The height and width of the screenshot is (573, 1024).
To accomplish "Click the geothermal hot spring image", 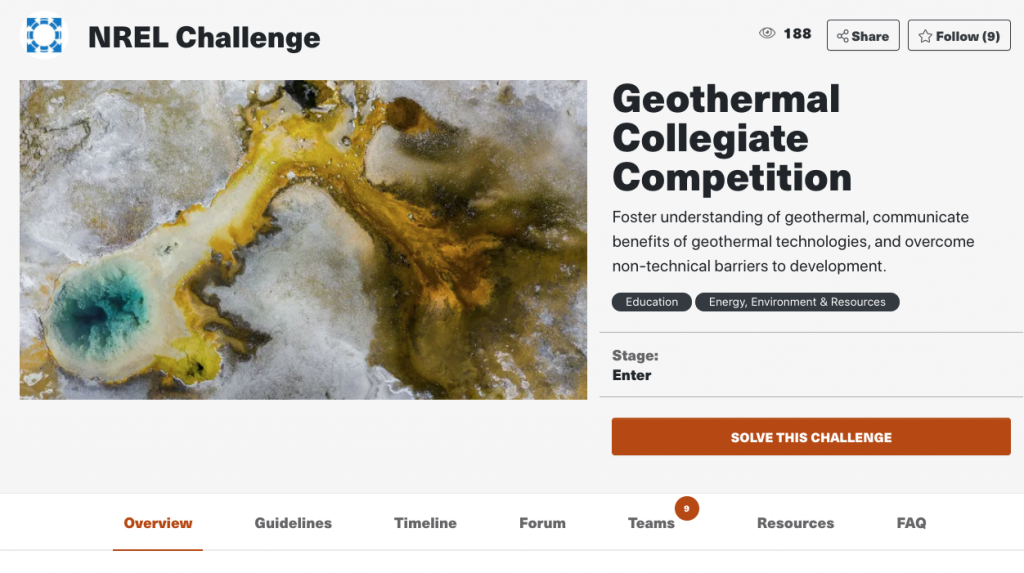I will click(x=303, y=240).
